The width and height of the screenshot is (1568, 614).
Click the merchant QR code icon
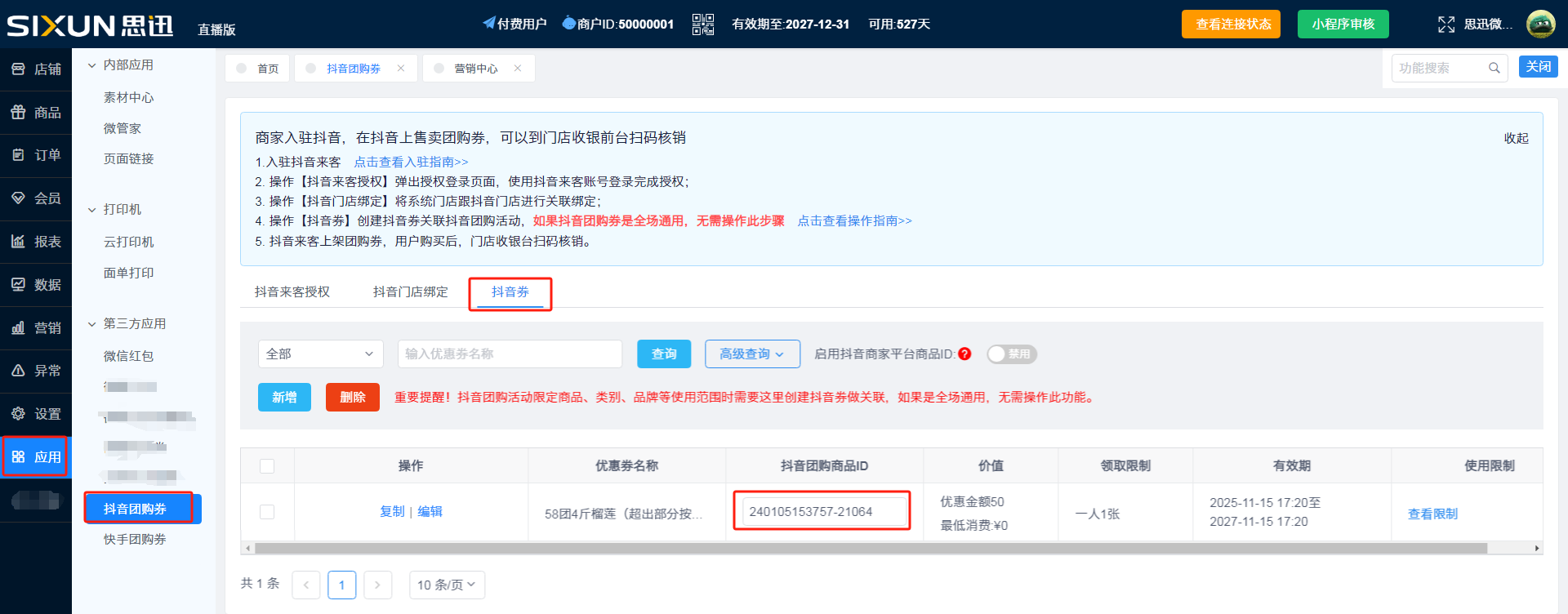point(702,24)
